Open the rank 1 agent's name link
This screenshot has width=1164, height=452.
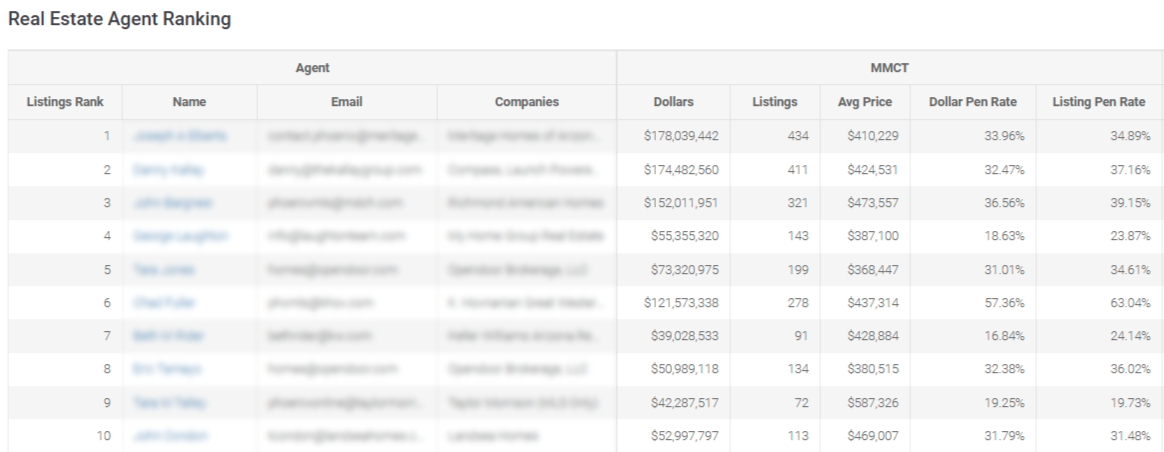tap(180, 136)
